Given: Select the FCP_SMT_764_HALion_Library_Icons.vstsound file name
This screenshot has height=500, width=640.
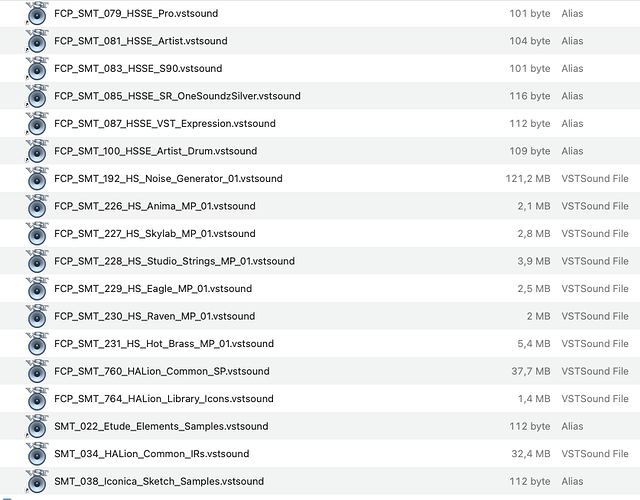Looking at the screenshot, I should pyautogui.click(x=164, y=399).
